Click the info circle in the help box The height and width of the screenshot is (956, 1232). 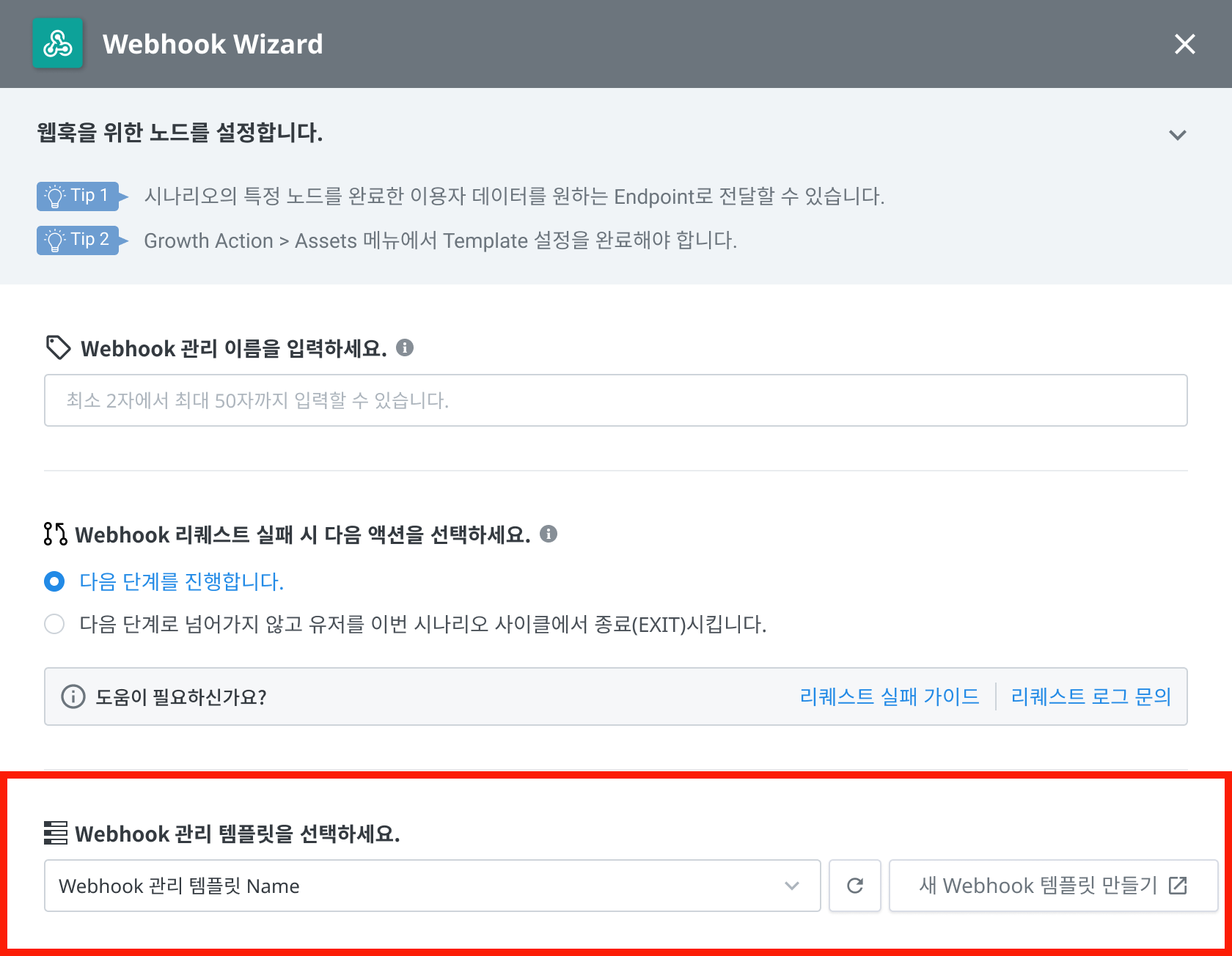[73, 696]
